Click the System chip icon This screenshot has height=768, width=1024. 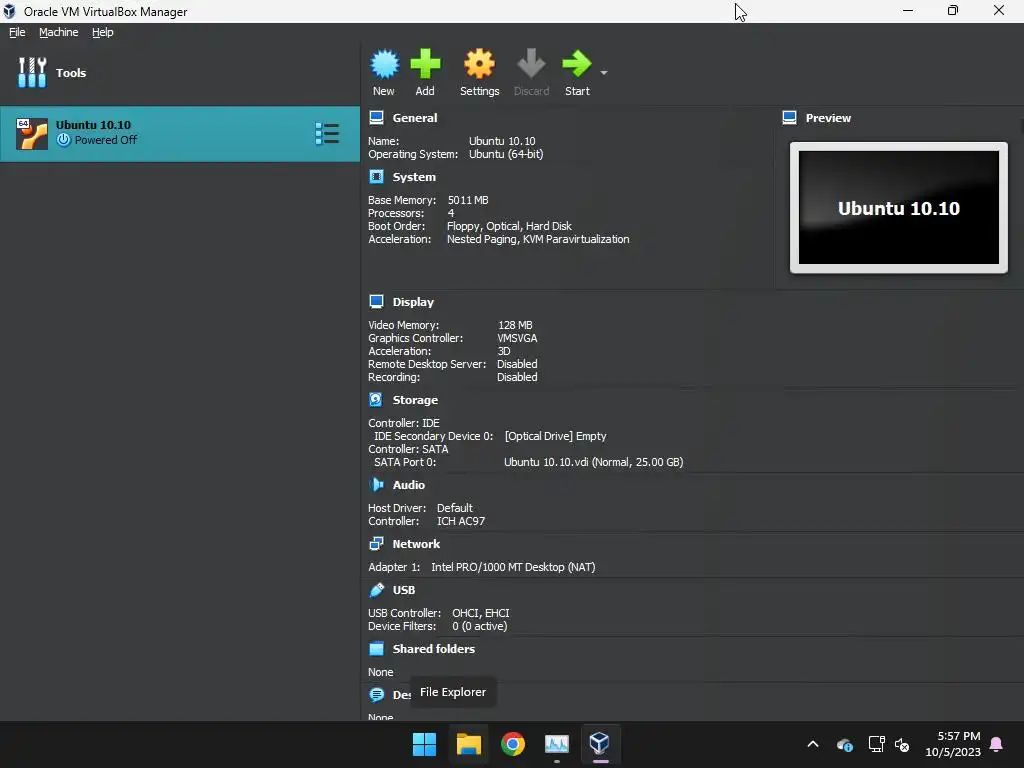pyautogui.click(x=377, y=177)
